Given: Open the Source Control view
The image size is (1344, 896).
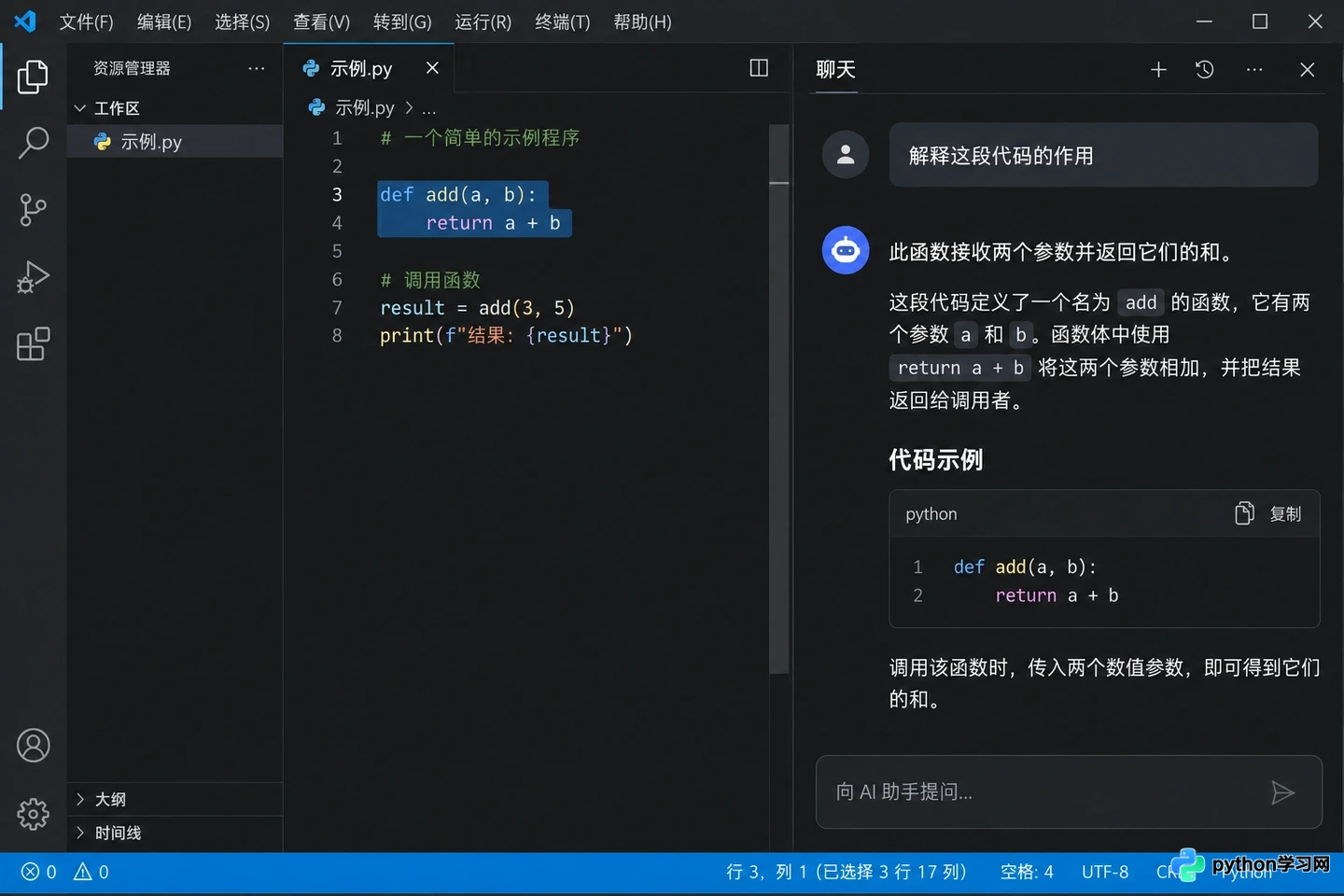Looking at the screenshot, I should pos(33,210).
